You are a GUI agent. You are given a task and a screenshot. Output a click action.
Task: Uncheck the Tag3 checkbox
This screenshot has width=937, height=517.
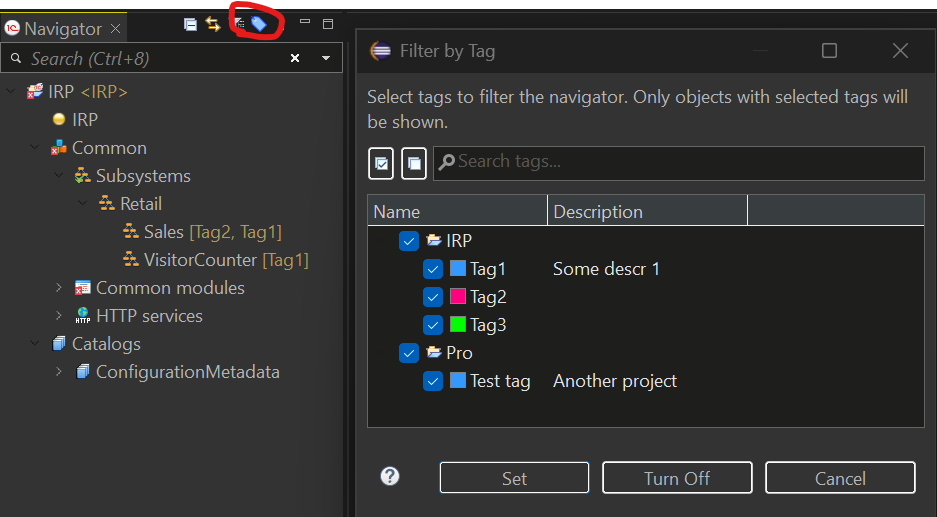click(433, 325)
